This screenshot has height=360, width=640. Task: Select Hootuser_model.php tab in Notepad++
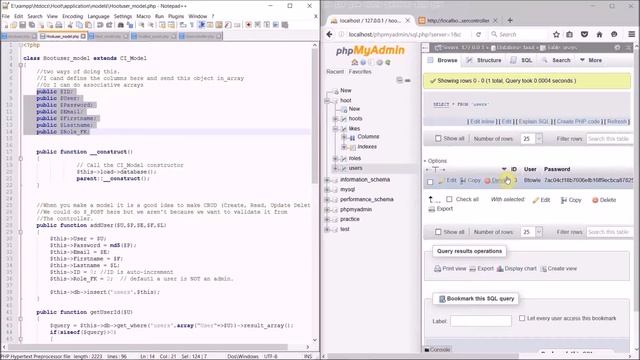coord(63,36)
